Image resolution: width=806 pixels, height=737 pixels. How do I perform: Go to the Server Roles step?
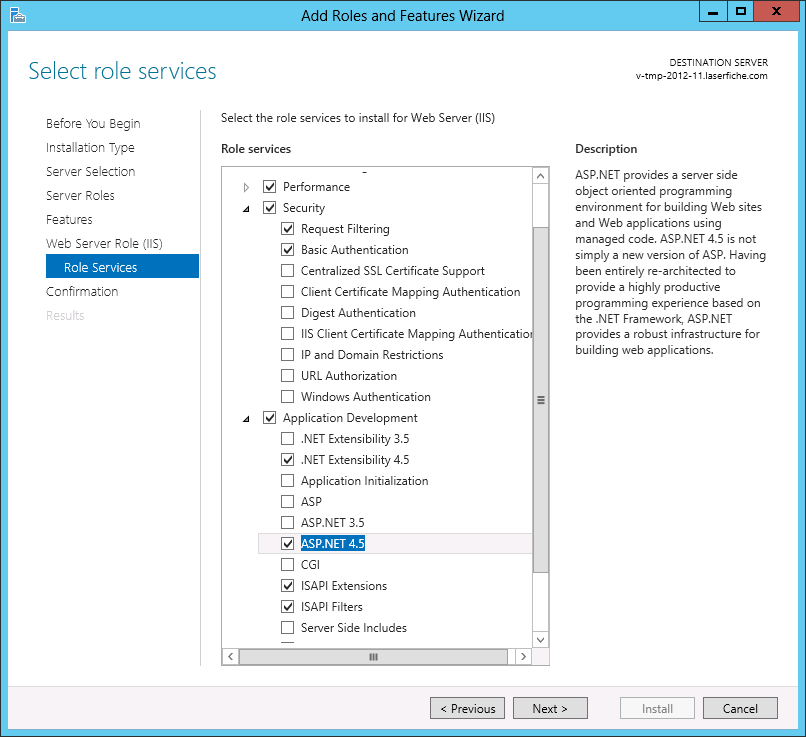coord(80,196)
